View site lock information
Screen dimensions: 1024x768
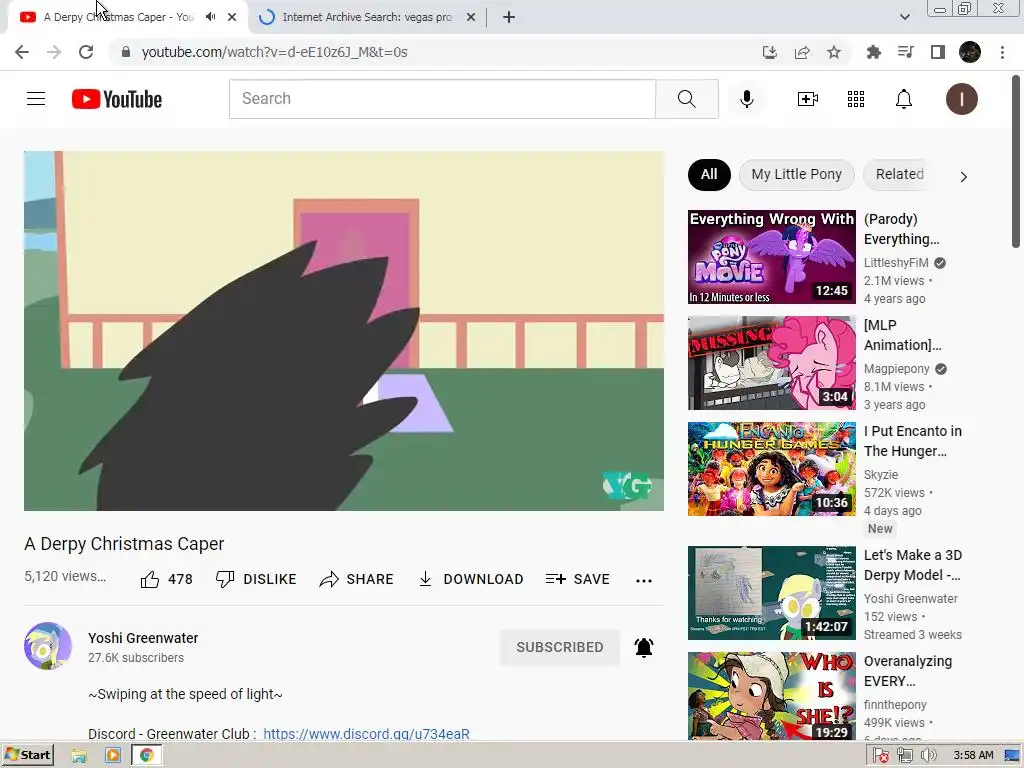tap(126, 52)
